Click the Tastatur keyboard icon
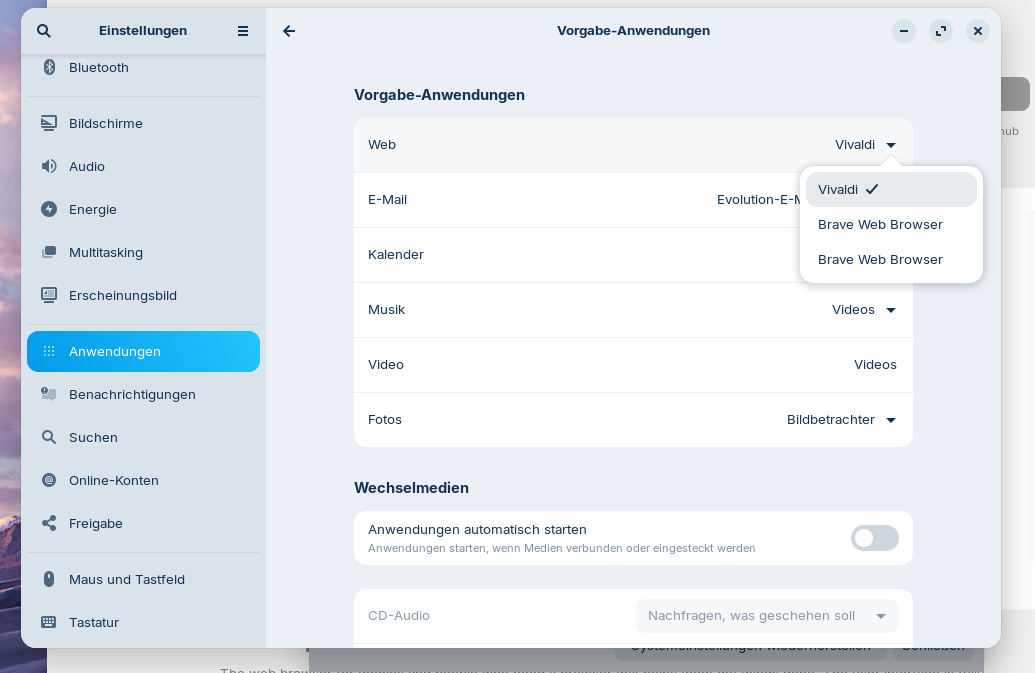This screenshot has height=673, width=1035. pyautogui.click(x=49, y=622)
